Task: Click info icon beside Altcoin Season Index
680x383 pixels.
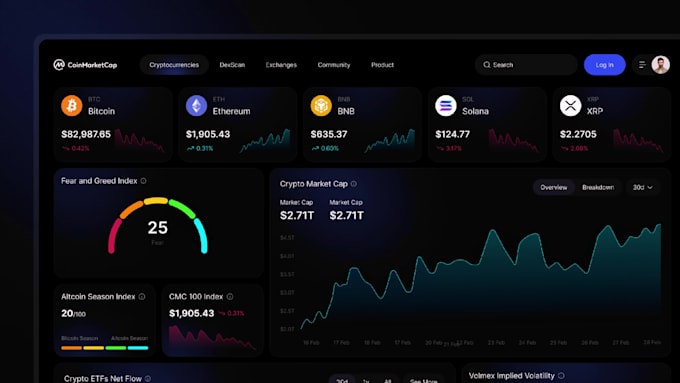Action: click(x=142, y=297)
